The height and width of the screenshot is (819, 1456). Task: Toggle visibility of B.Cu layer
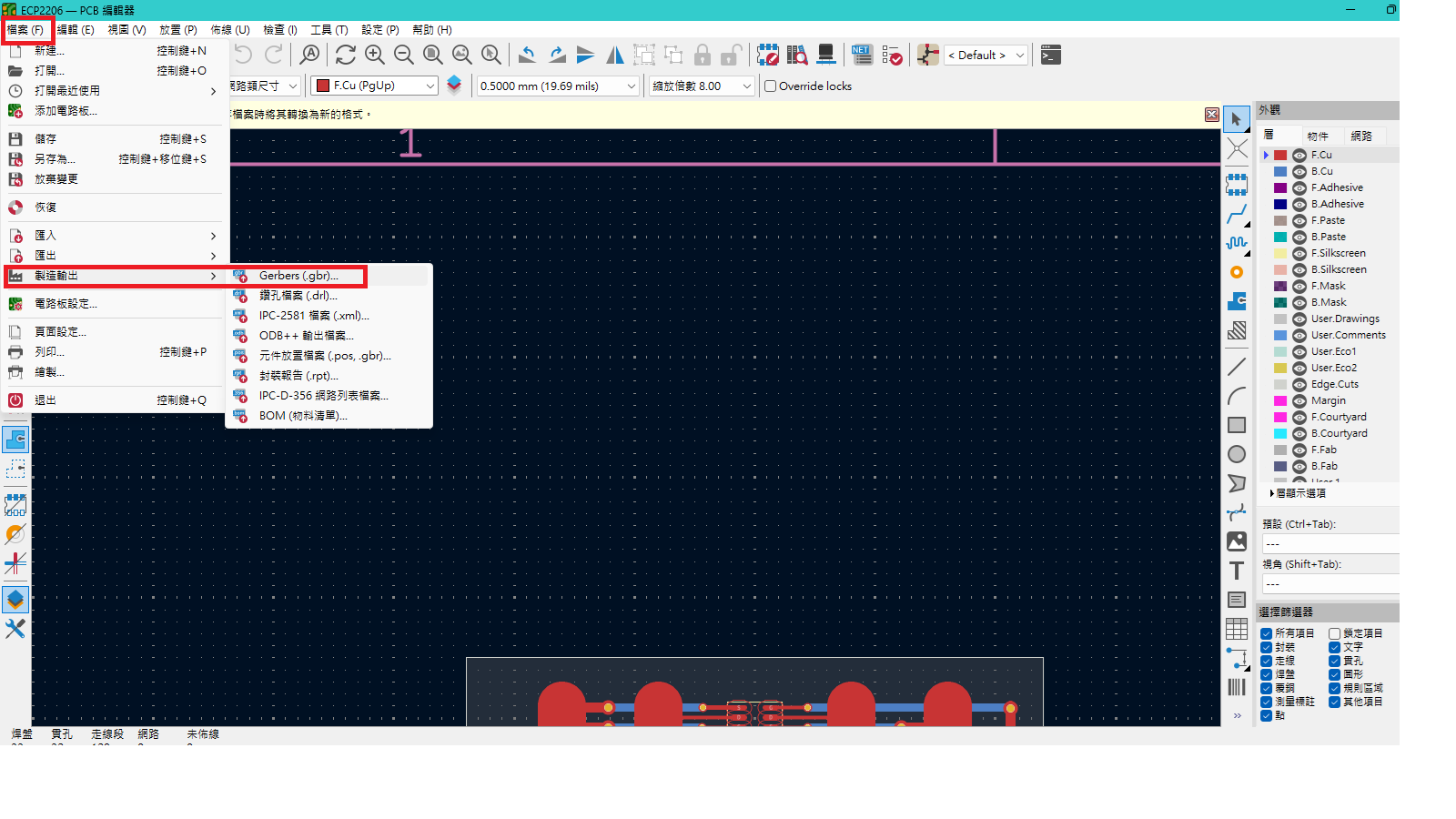1299,172
